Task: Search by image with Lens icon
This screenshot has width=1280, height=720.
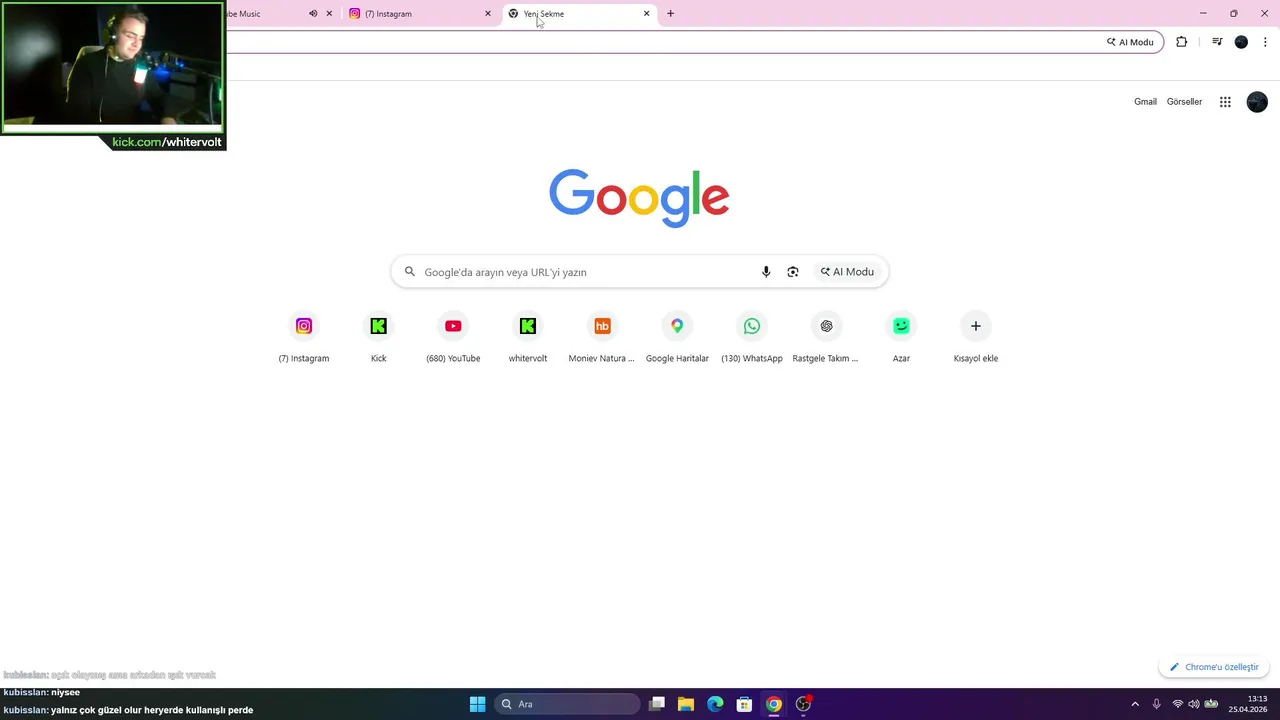Action: (x=793, y=272)
